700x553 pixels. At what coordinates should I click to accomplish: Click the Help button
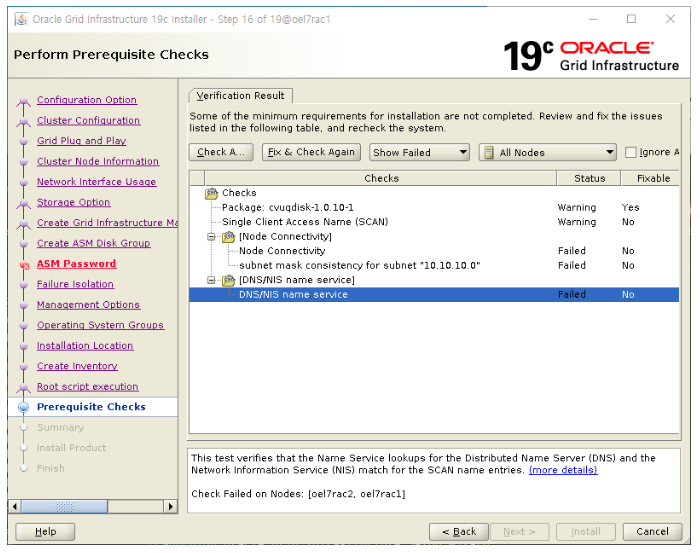pos(45,532)
